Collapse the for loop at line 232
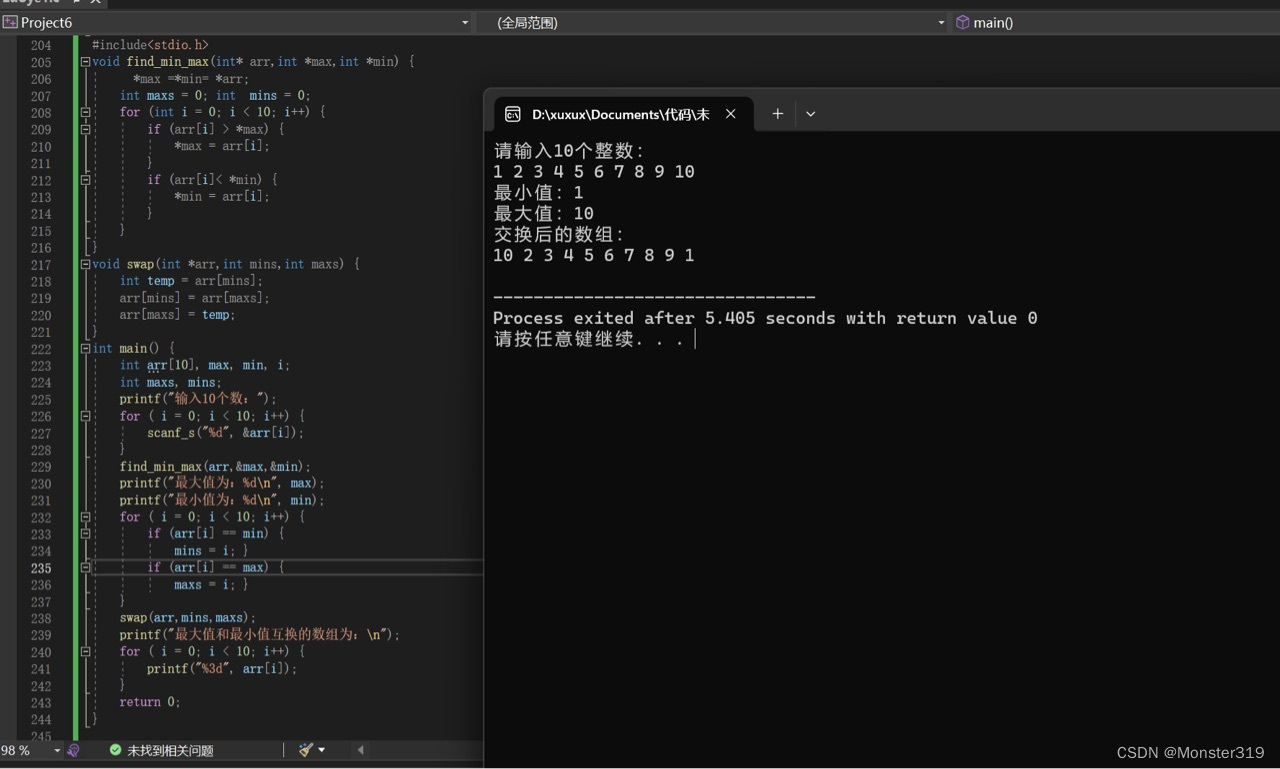This screenshot has width=1280, height=769. [86, 517]
